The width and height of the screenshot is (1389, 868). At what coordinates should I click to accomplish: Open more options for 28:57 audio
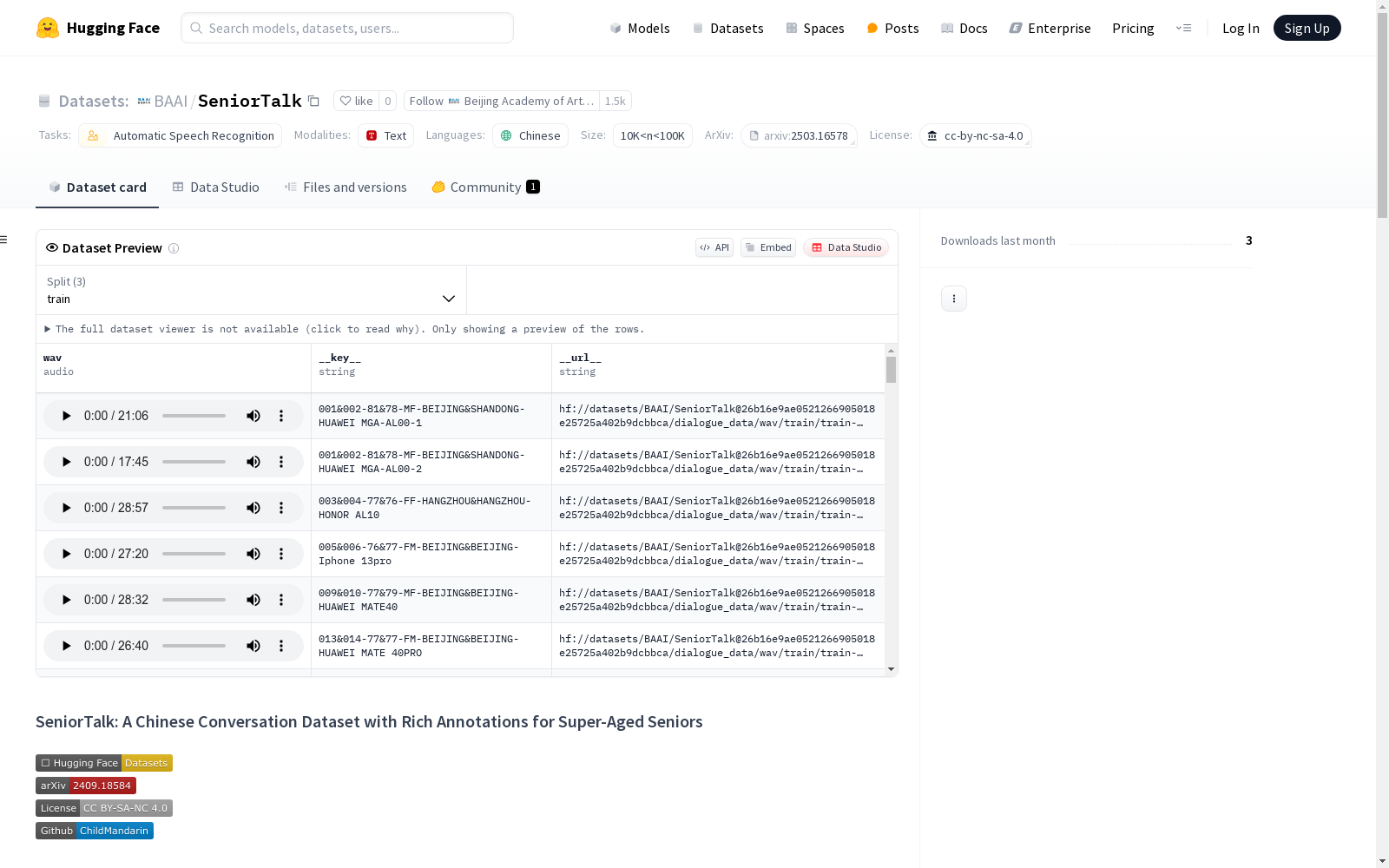pos(281,508)
